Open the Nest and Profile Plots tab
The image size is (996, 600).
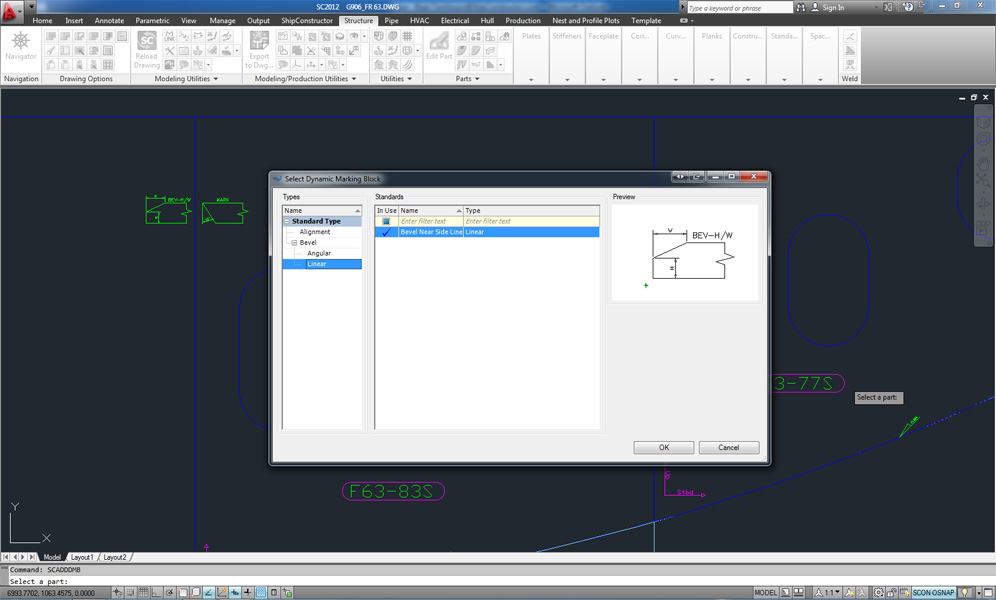coord(586,20)
